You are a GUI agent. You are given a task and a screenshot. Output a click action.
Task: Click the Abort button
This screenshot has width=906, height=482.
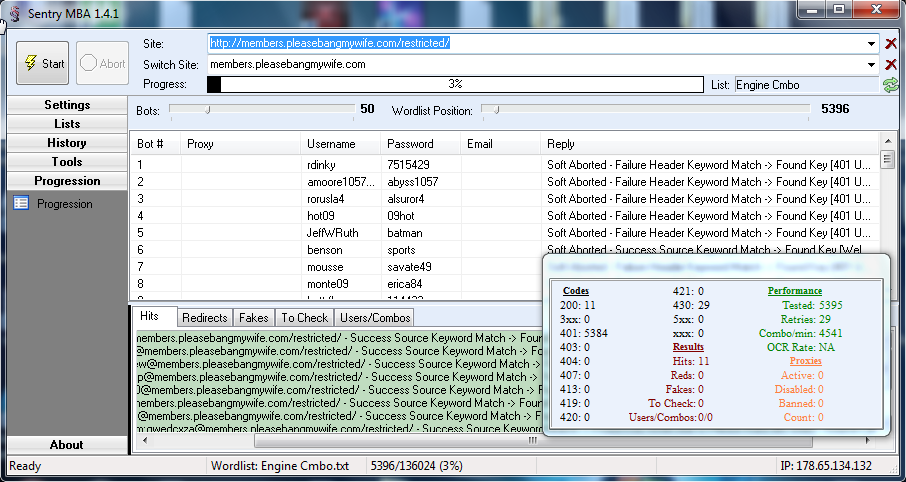(x=102, y=63)
